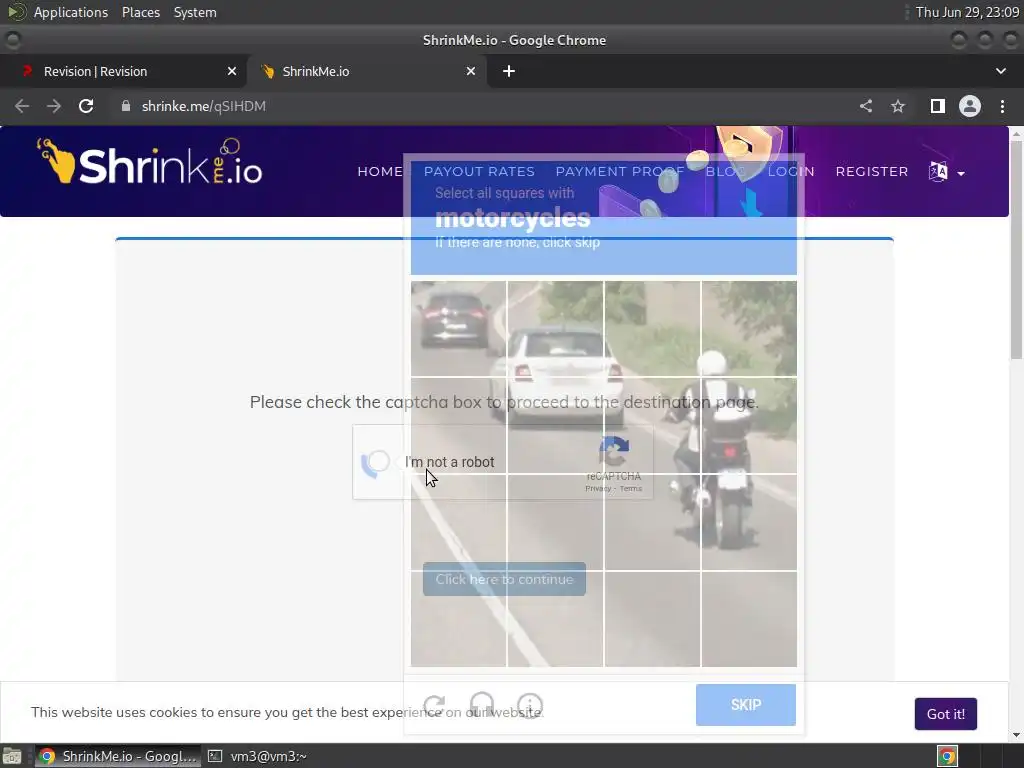
Task: Open PAYOUT RATES nav link
Action: tap(479, 171)
